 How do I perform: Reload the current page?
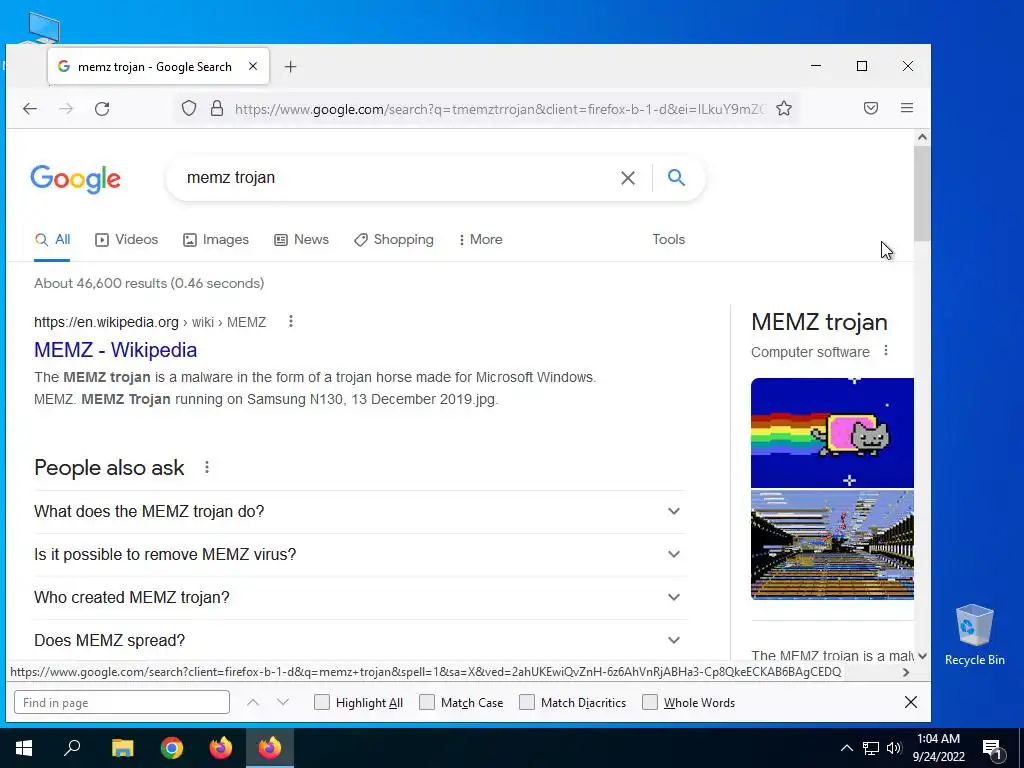tap(102, 108)
